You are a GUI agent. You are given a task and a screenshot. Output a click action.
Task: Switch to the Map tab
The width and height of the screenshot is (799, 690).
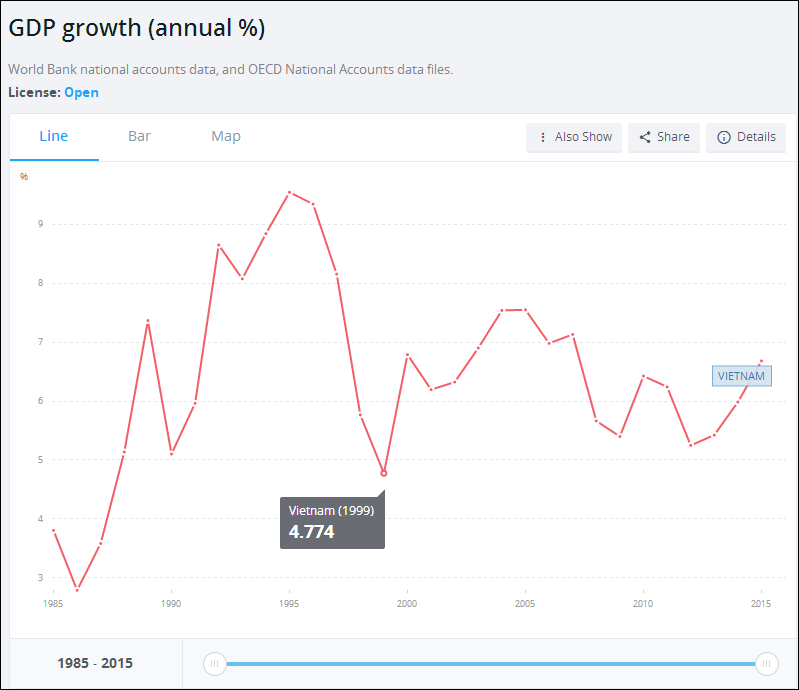[226, 136]
